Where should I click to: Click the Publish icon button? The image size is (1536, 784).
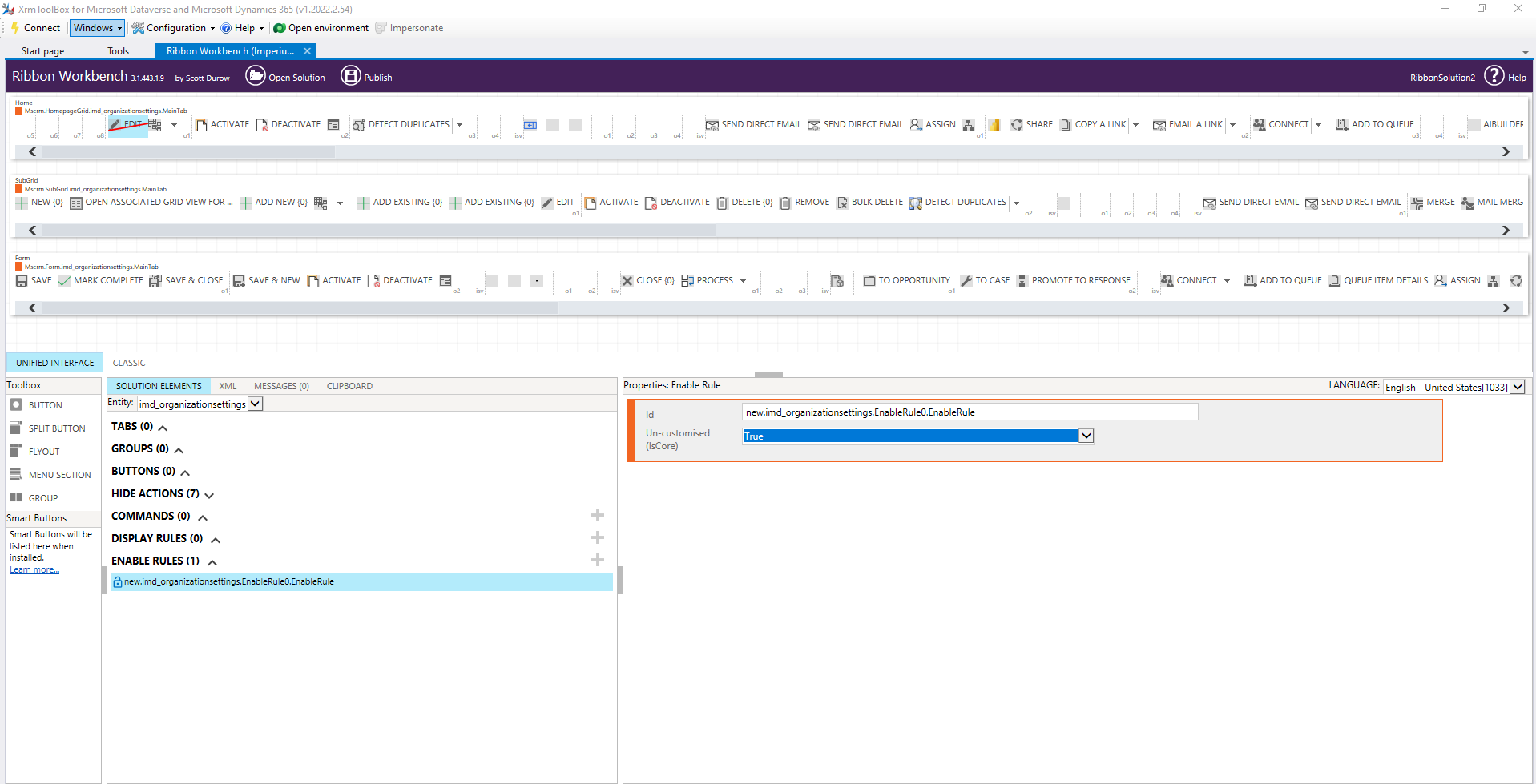[x=351, y=76]
